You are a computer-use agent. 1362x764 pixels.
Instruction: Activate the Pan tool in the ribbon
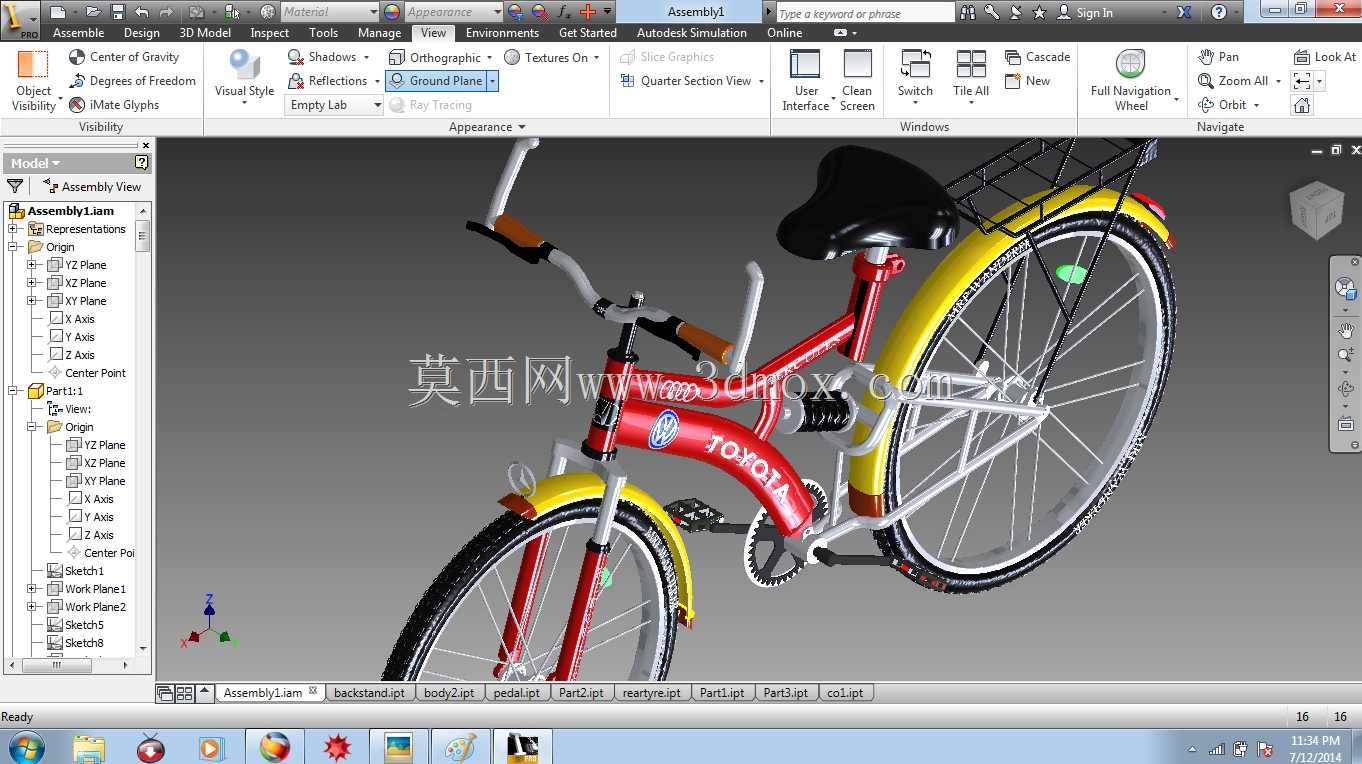click(x=1219, y=57)
